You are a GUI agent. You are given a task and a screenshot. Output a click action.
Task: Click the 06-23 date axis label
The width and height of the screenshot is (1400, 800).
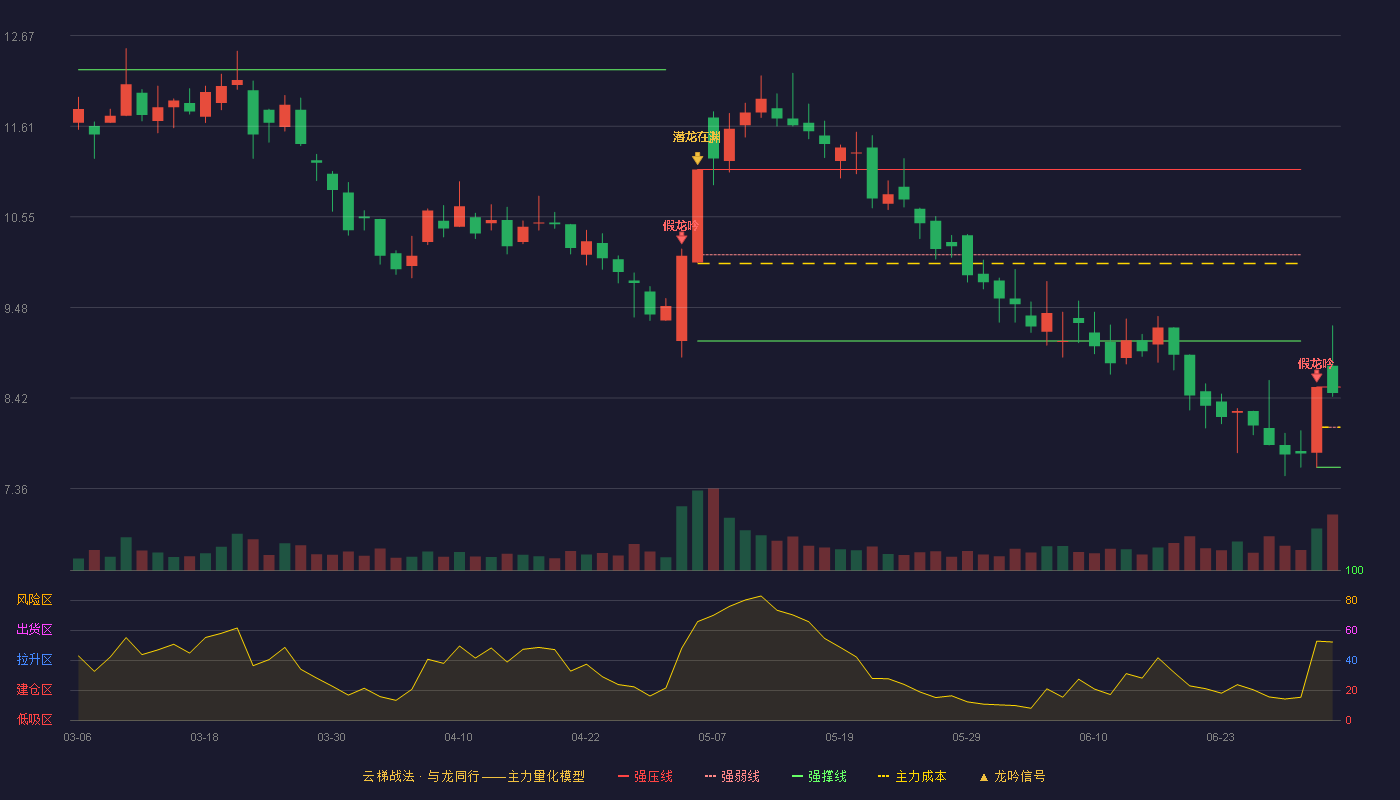click(x=1220, y=737)
